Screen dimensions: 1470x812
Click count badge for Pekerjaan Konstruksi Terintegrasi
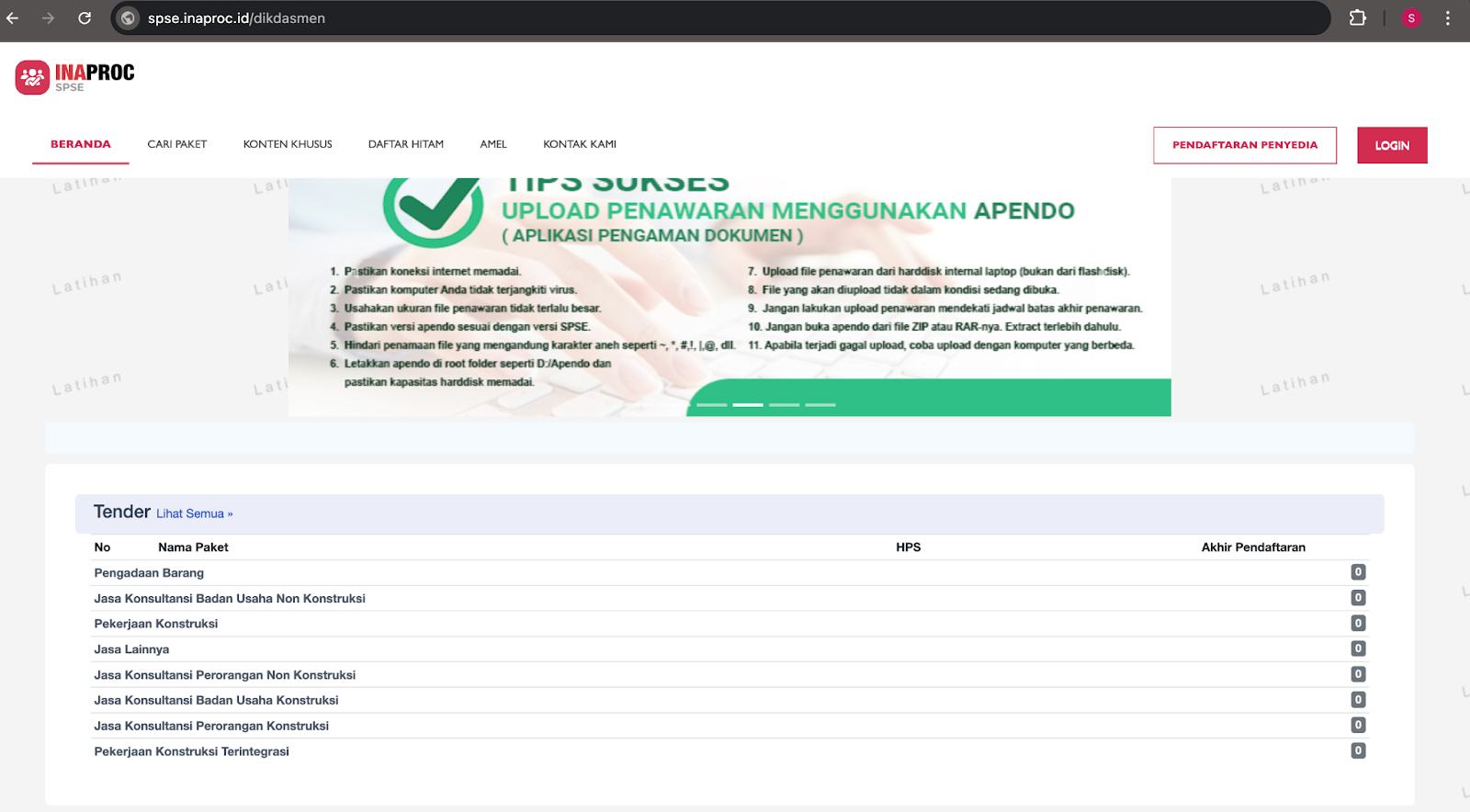[x=1358, y=750]
